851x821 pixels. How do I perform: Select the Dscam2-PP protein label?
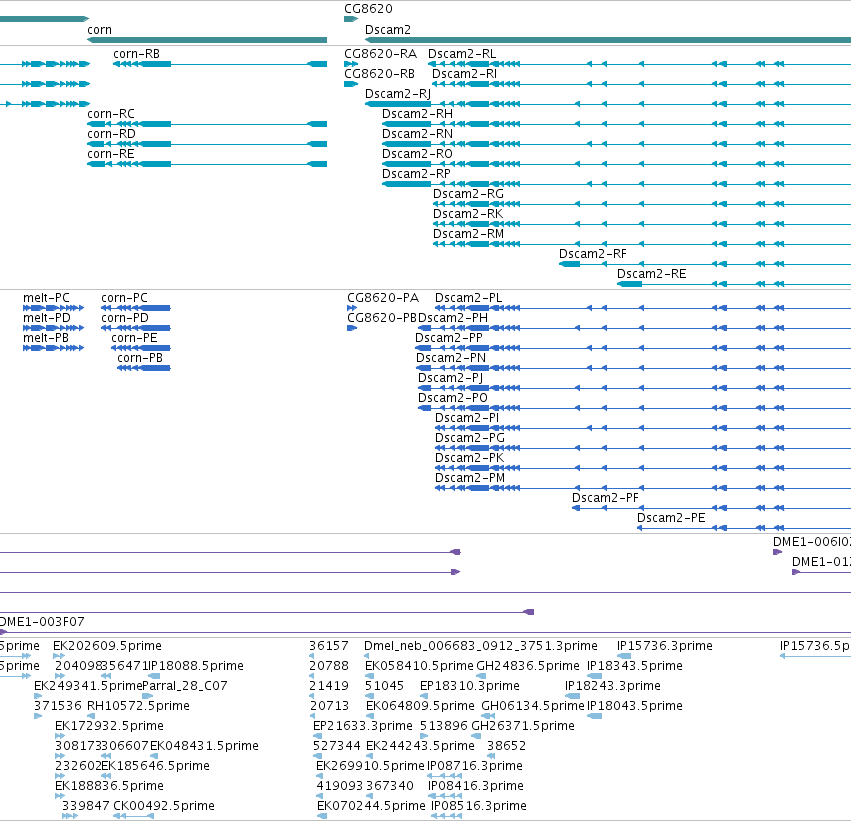click(x=448, y=338)
